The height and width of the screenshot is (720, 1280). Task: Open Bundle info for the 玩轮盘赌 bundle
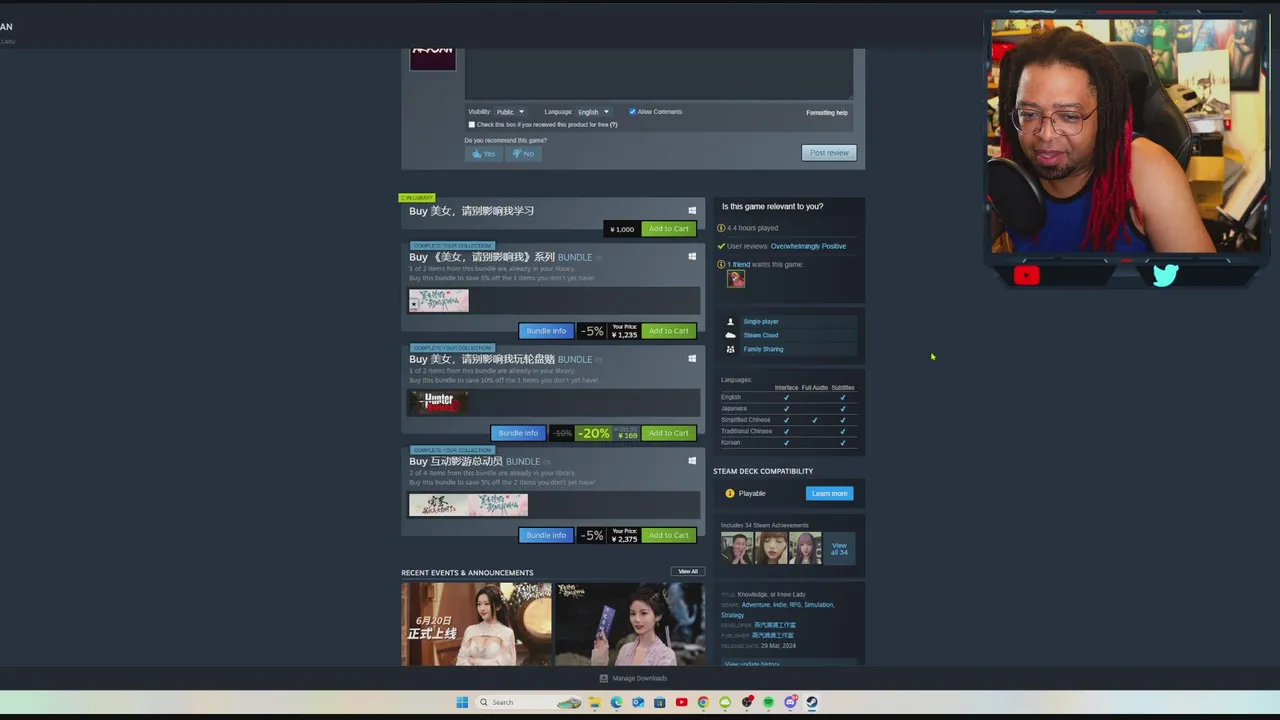518,433
